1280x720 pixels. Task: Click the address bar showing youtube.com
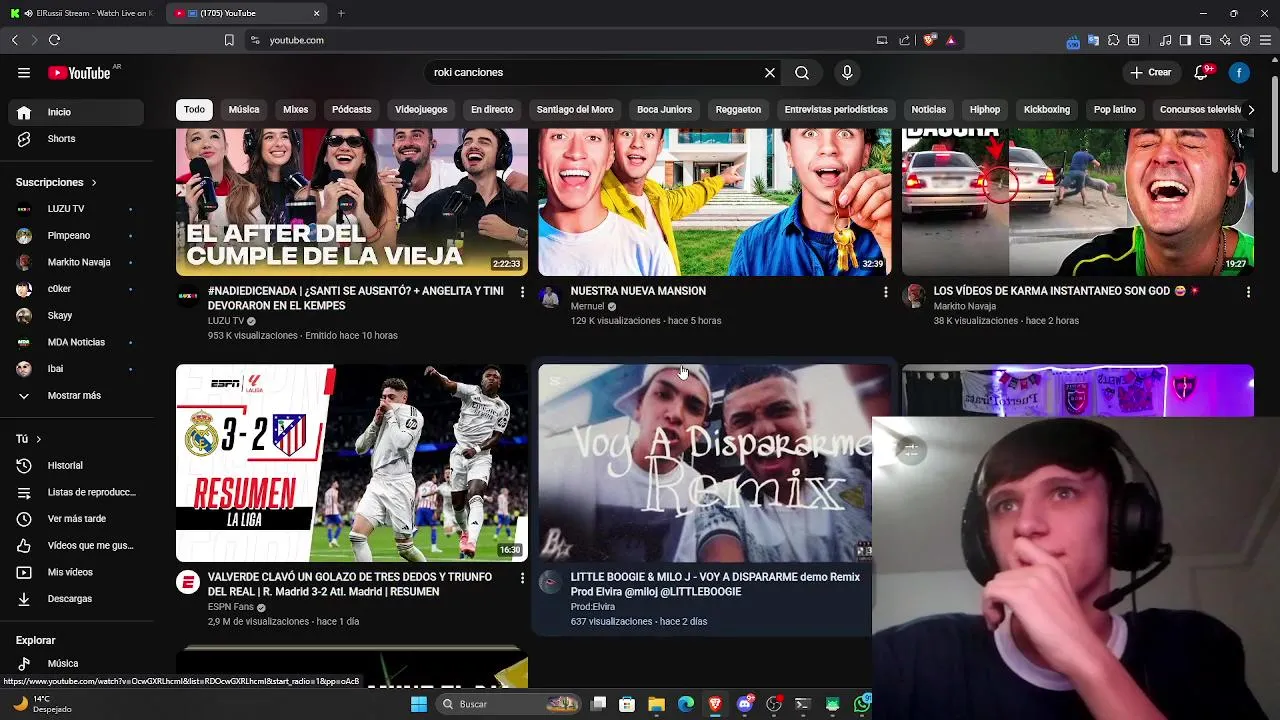[x=560, y=40]
